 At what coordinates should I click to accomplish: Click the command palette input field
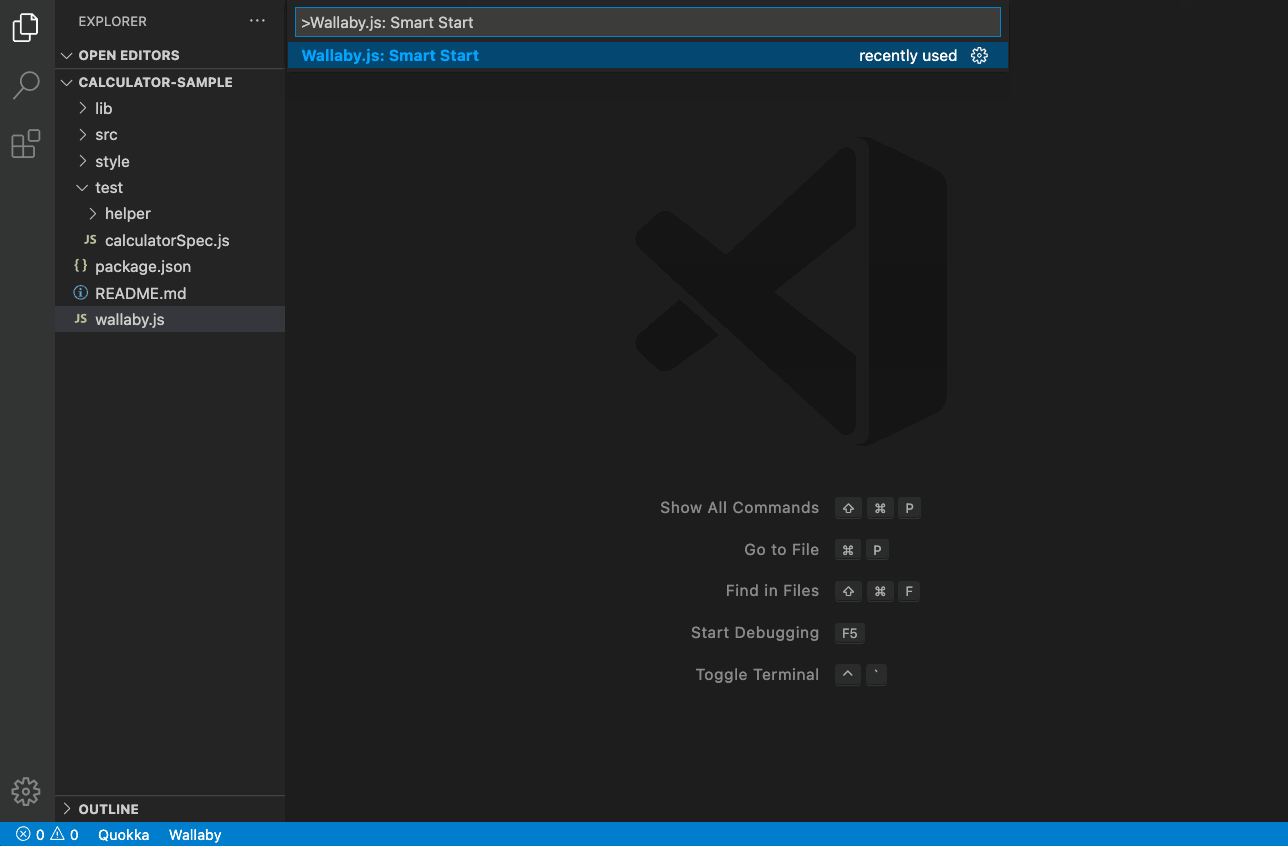(647, 22)
